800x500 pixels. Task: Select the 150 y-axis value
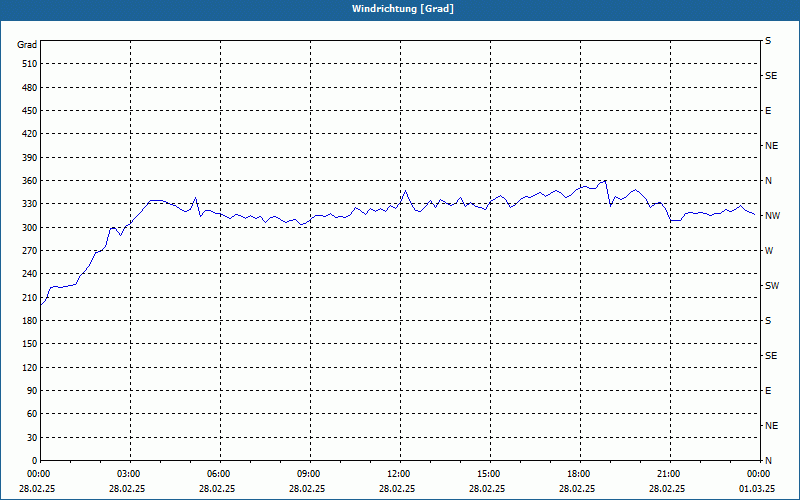pyautogui.click(x=30, y=344)
